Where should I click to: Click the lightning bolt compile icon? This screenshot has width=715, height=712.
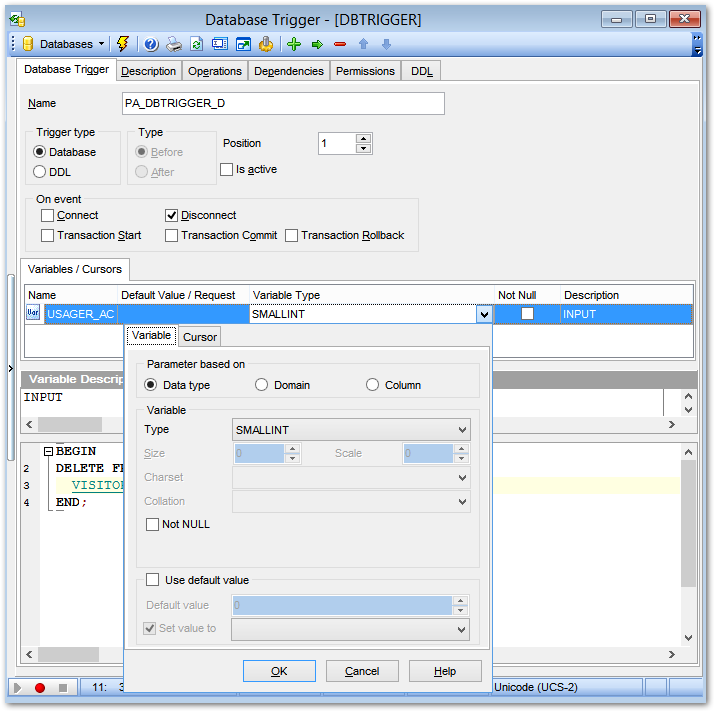pyautogui.click(x=123, y=44)
